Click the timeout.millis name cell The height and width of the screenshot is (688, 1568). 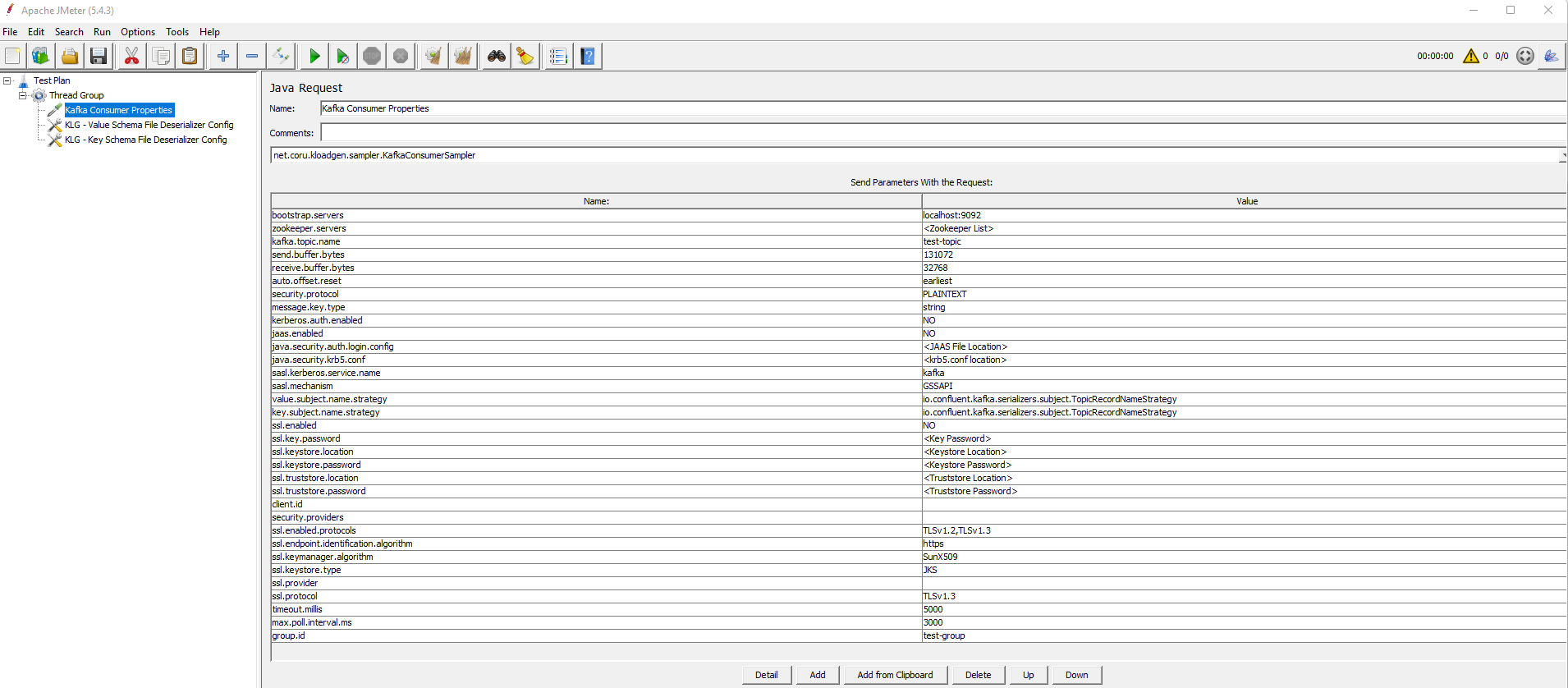(596, 609)
